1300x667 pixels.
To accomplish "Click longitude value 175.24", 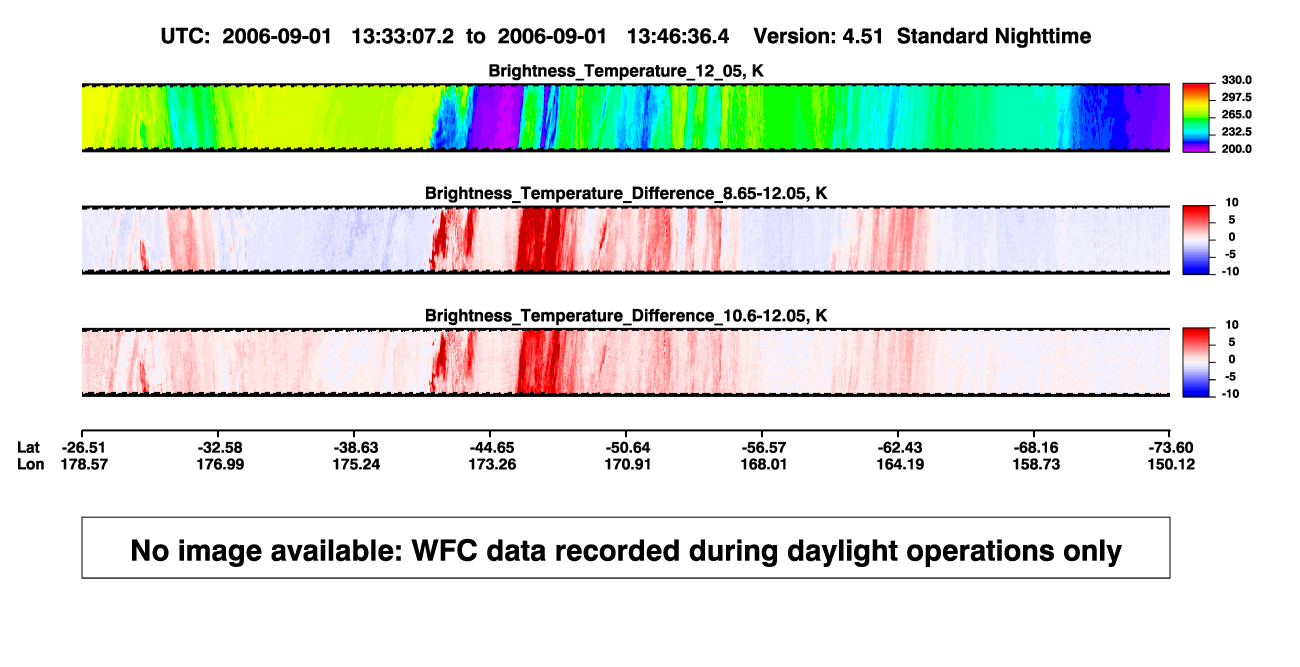I will [355, 464].
